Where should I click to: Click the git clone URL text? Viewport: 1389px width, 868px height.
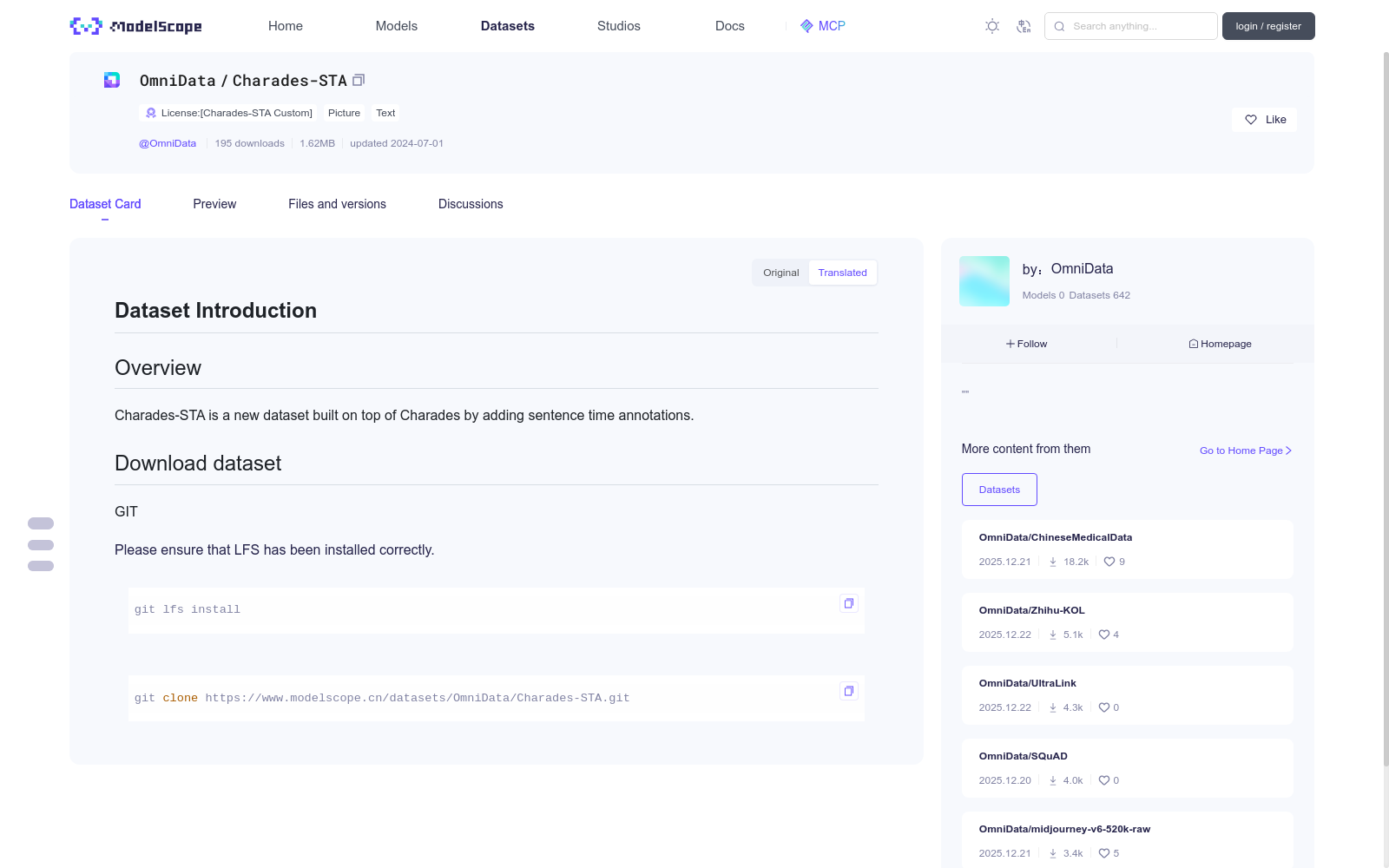(418, 698)
